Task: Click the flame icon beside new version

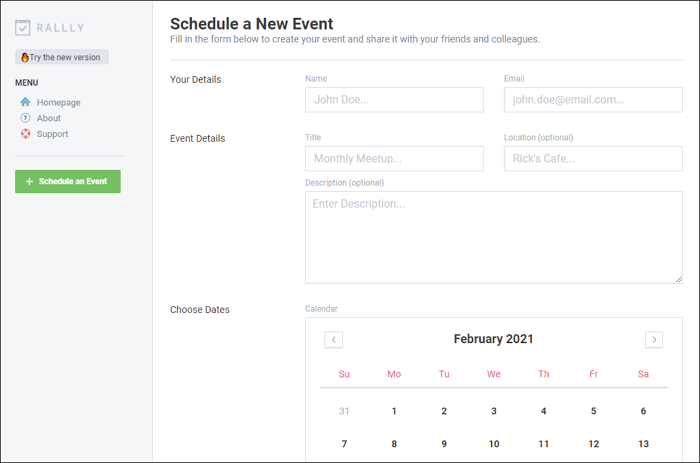Action: click(x=25, y=58)
